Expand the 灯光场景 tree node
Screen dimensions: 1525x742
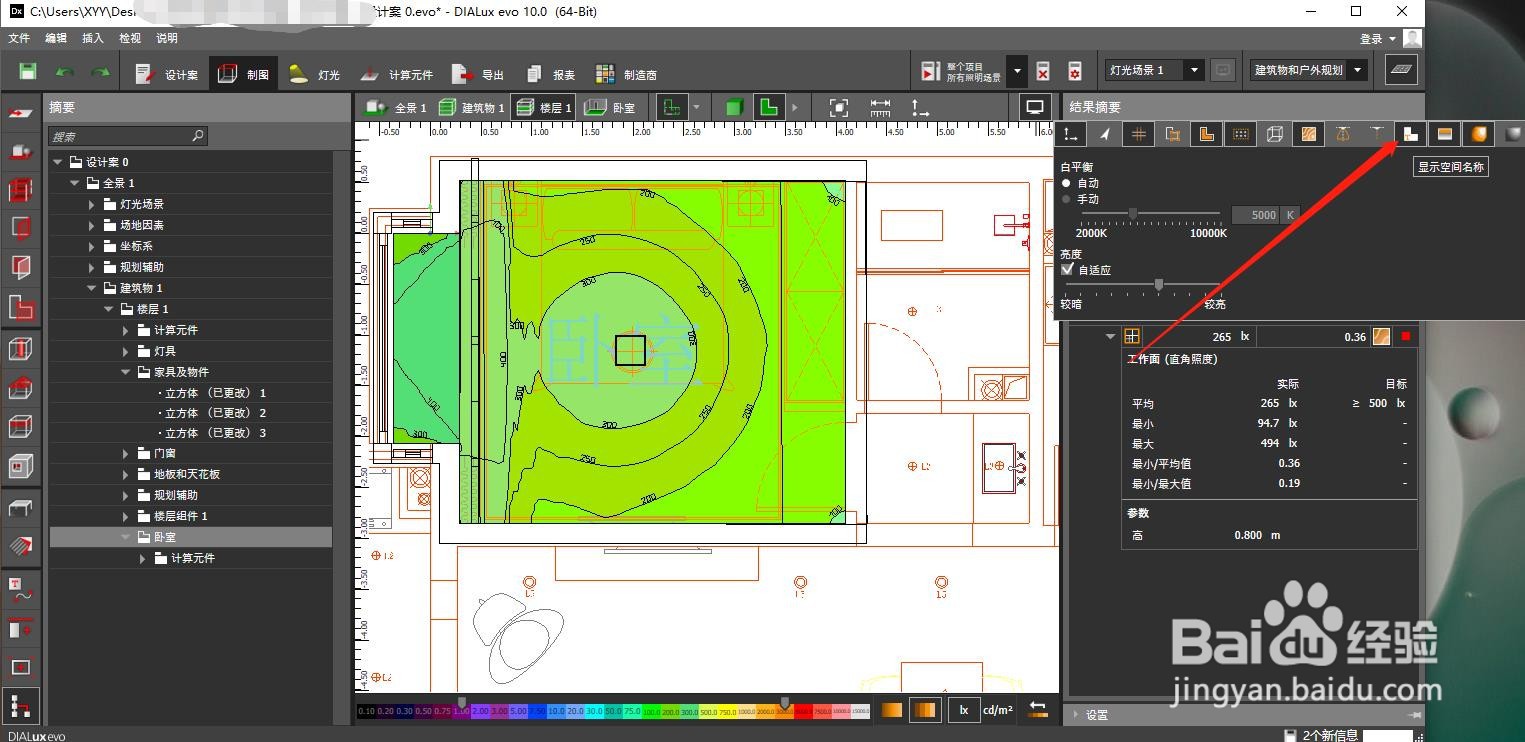[92, 204]
